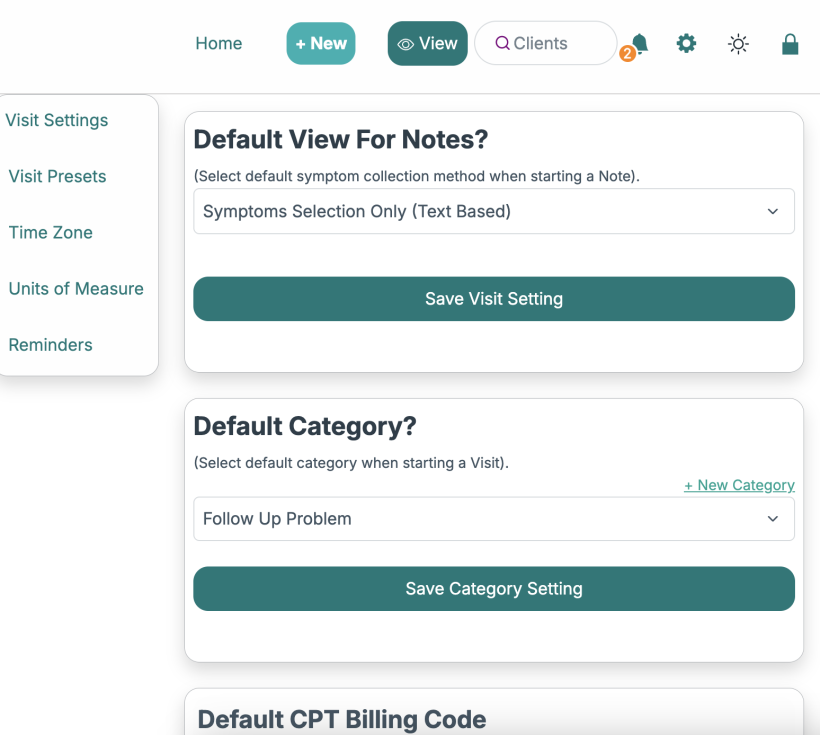Click the eye icon on View button

(x=406, y=44)
